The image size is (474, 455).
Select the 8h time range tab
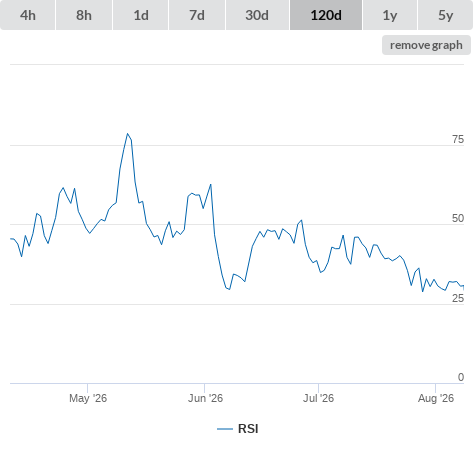[x=84, y=15]
